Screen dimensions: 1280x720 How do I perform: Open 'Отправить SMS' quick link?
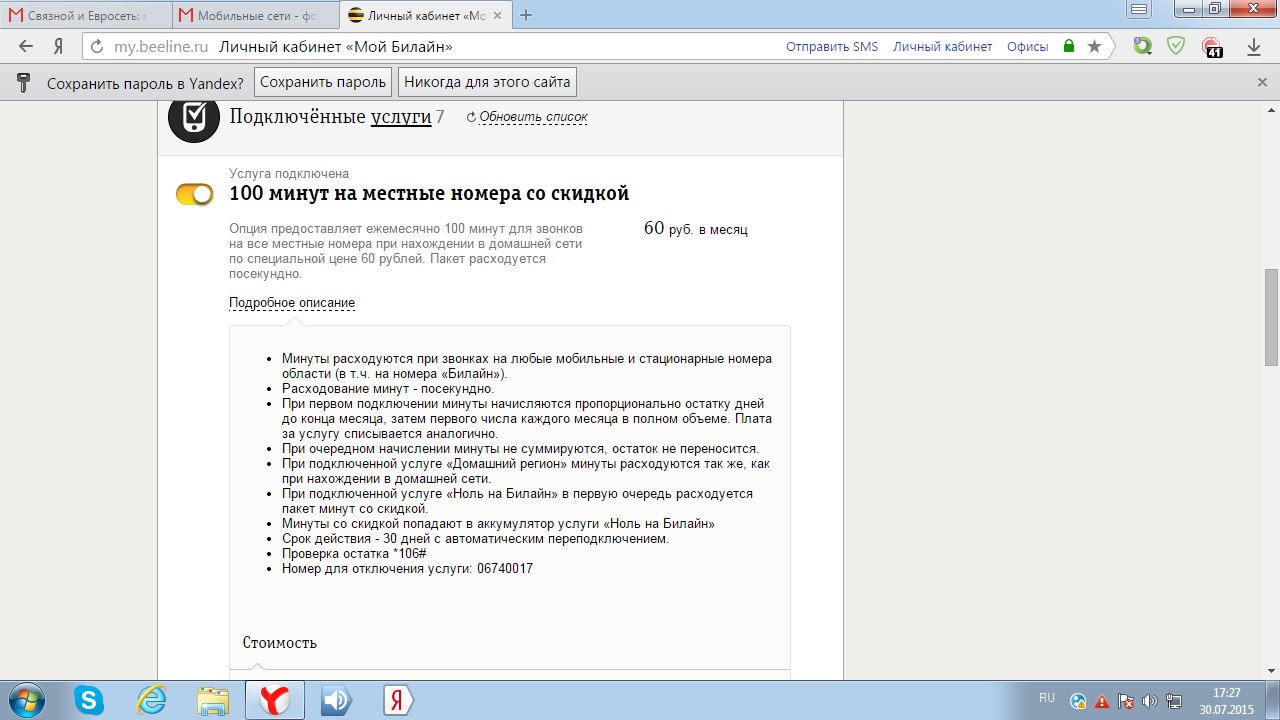[x=832, y=47]
